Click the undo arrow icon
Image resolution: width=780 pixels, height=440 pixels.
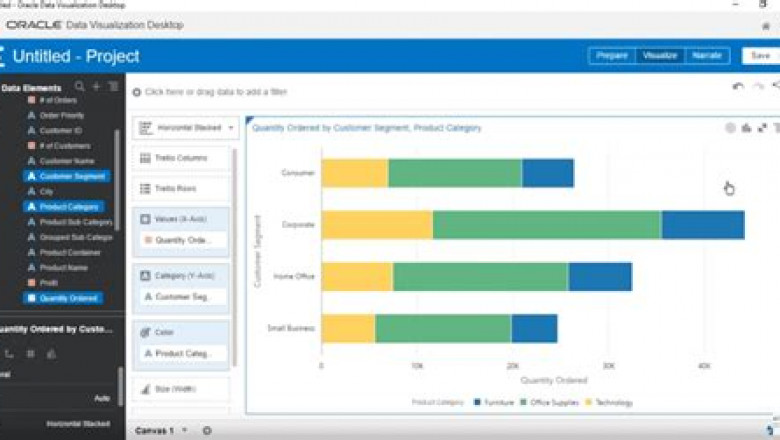(x=738, y=87)
